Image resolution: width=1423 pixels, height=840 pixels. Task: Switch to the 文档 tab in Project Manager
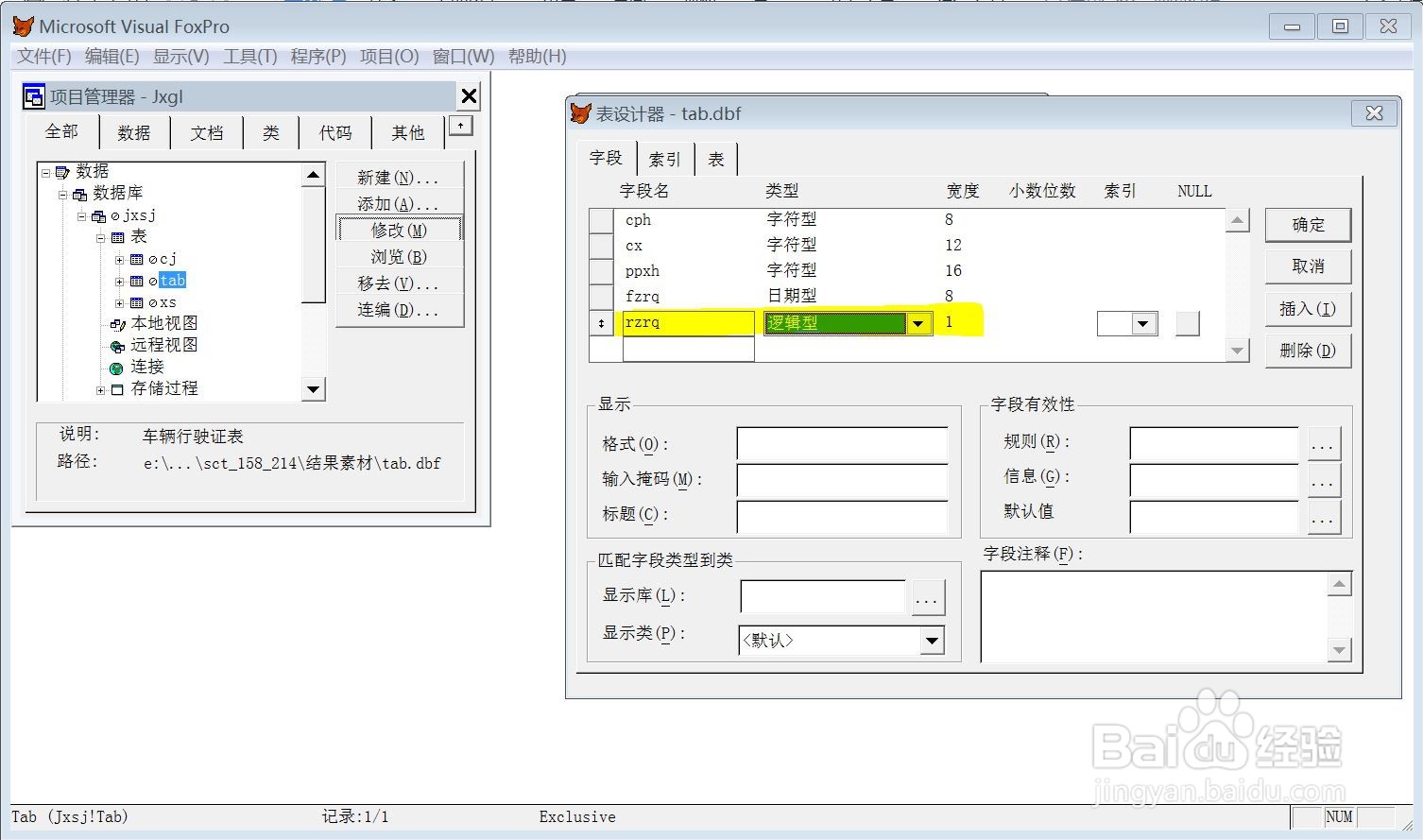pyautogui.click(x=207, y=133)
